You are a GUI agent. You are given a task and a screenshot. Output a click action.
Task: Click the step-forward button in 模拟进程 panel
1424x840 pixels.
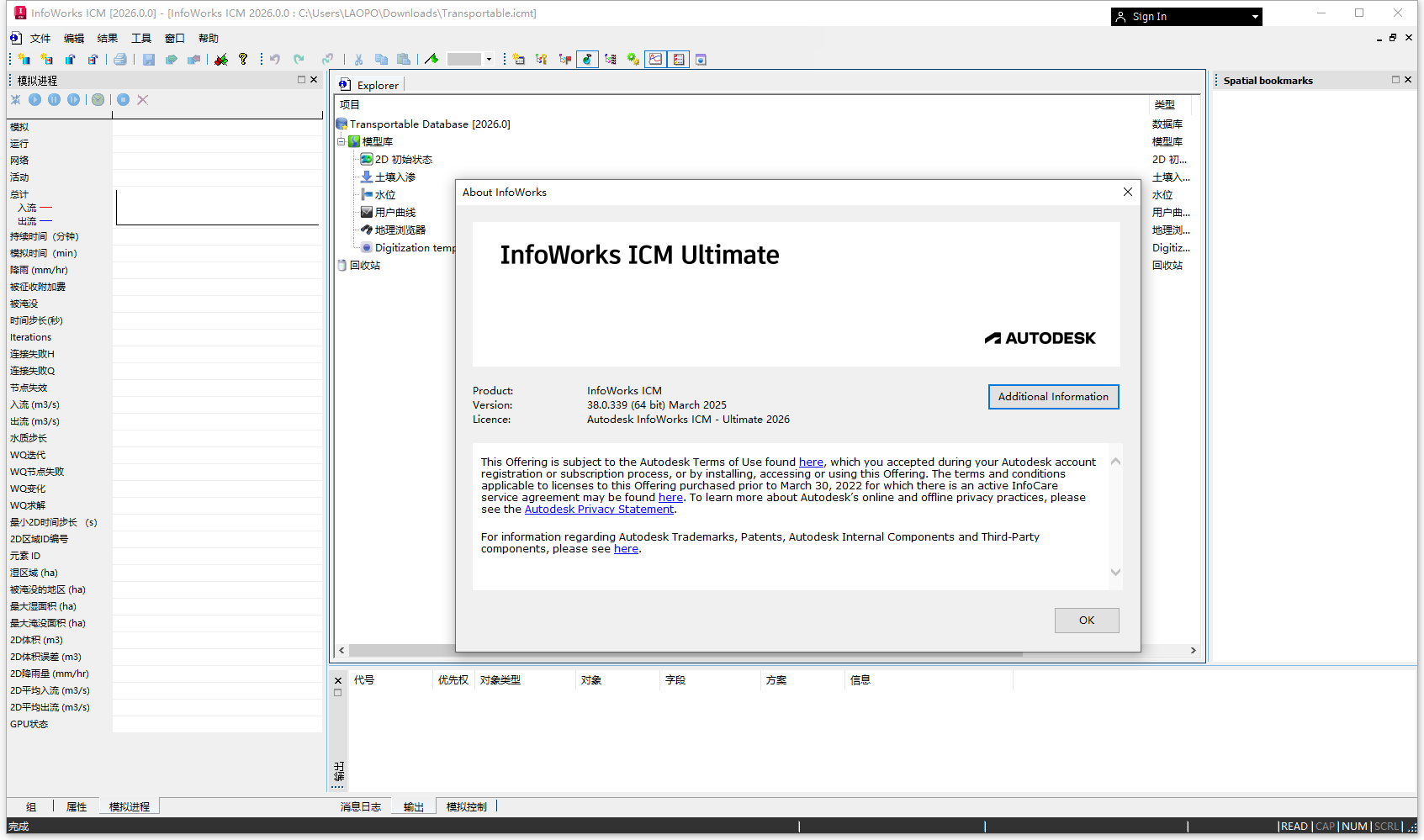(74, 99)
